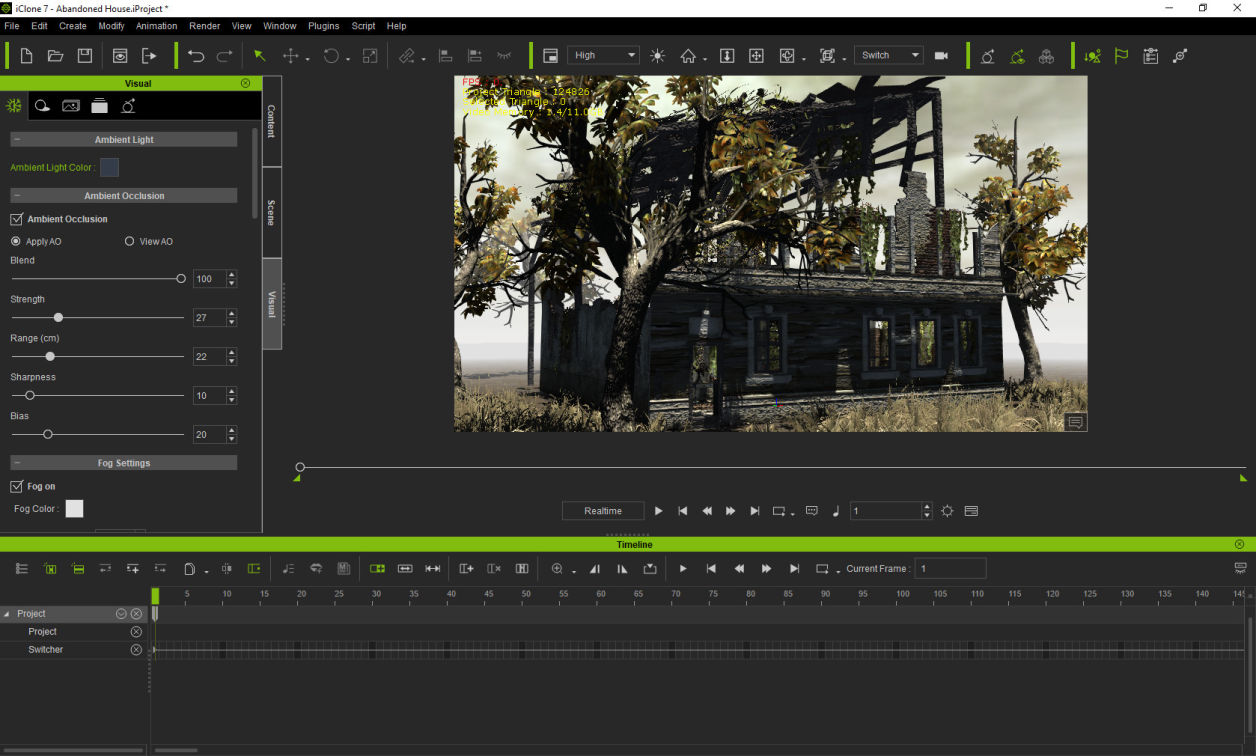Click the video camera icon in the toolbar
1256x756 pixels.
click(941, 56)
